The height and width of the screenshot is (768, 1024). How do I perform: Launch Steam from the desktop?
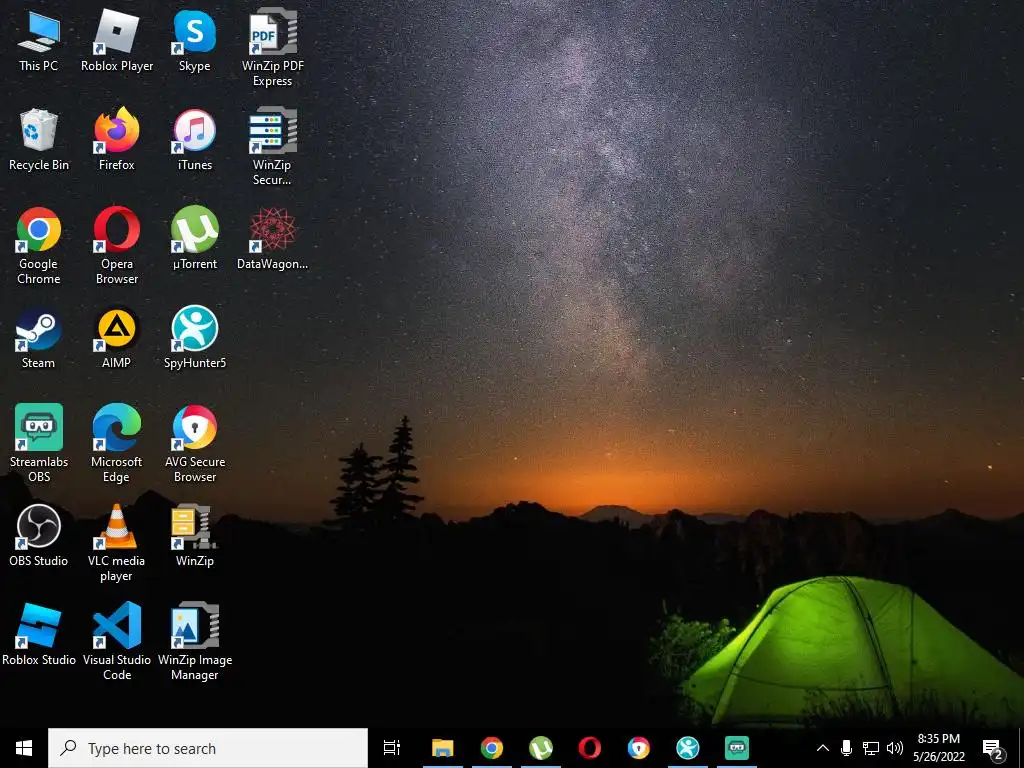39,338
